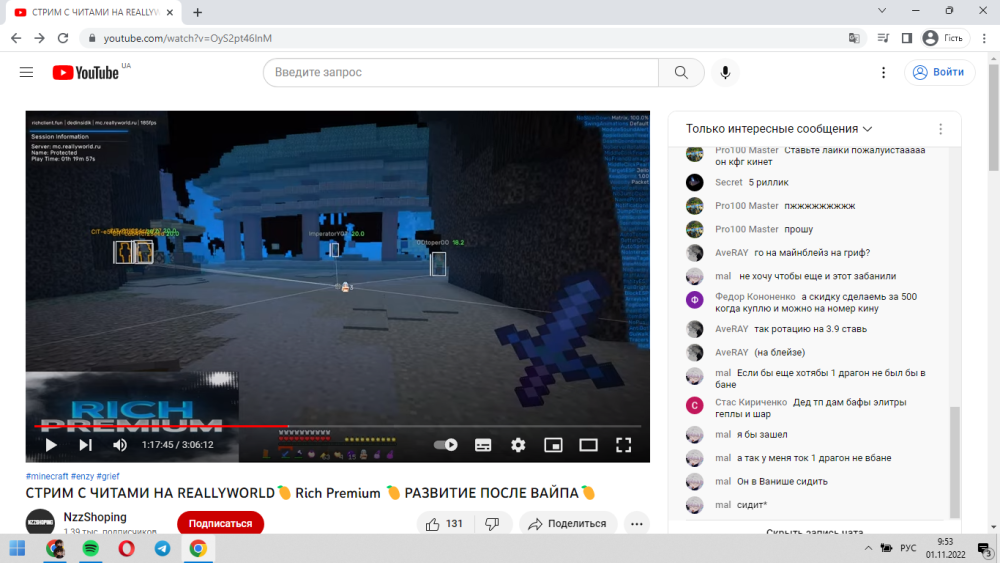Open the tab search dropdown arrow
The height and width of the screenshot is (563, 1000).
point(882,10)
